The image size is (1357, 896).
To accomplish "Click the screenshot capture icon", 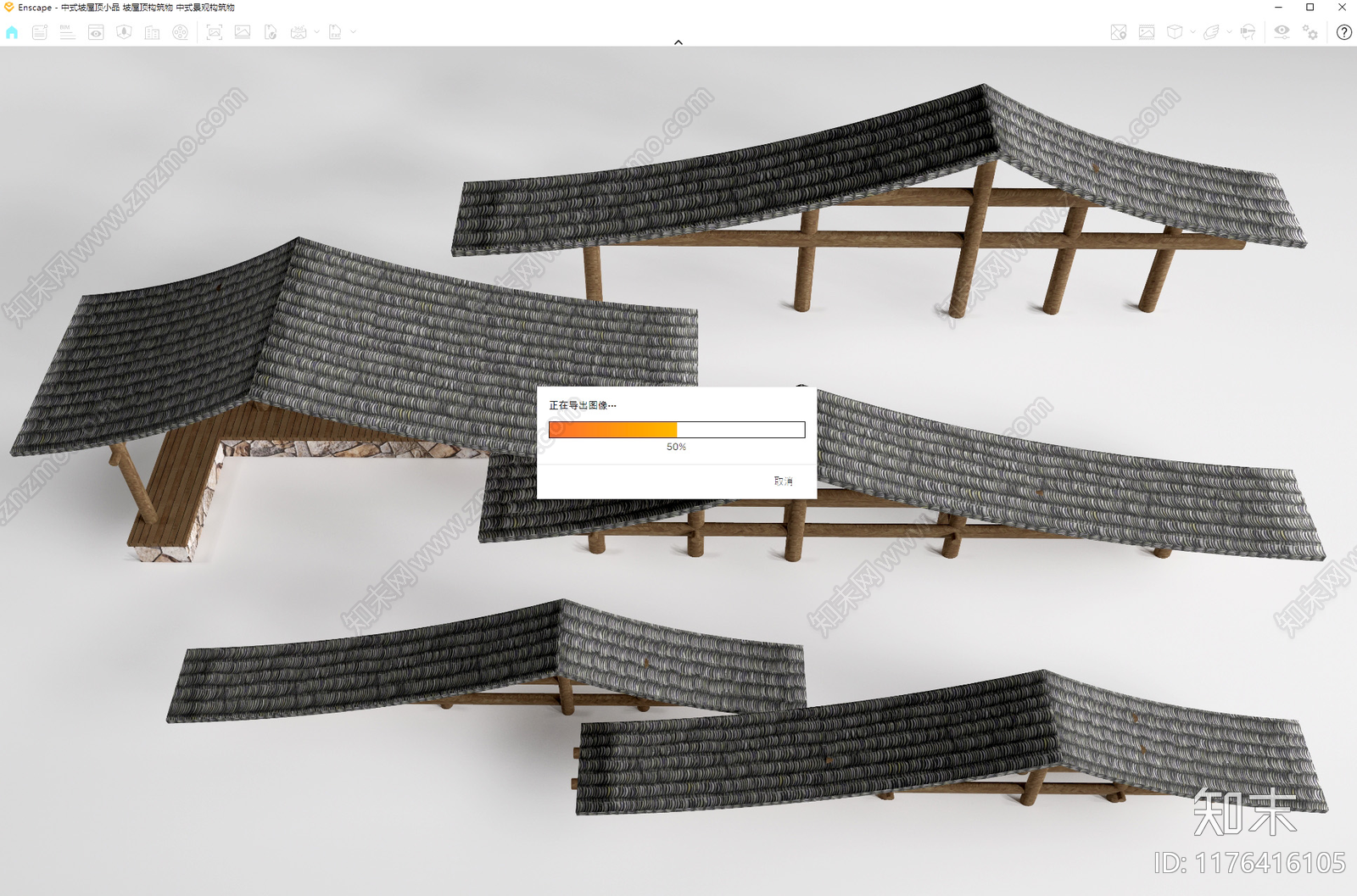I will point(215,32).
